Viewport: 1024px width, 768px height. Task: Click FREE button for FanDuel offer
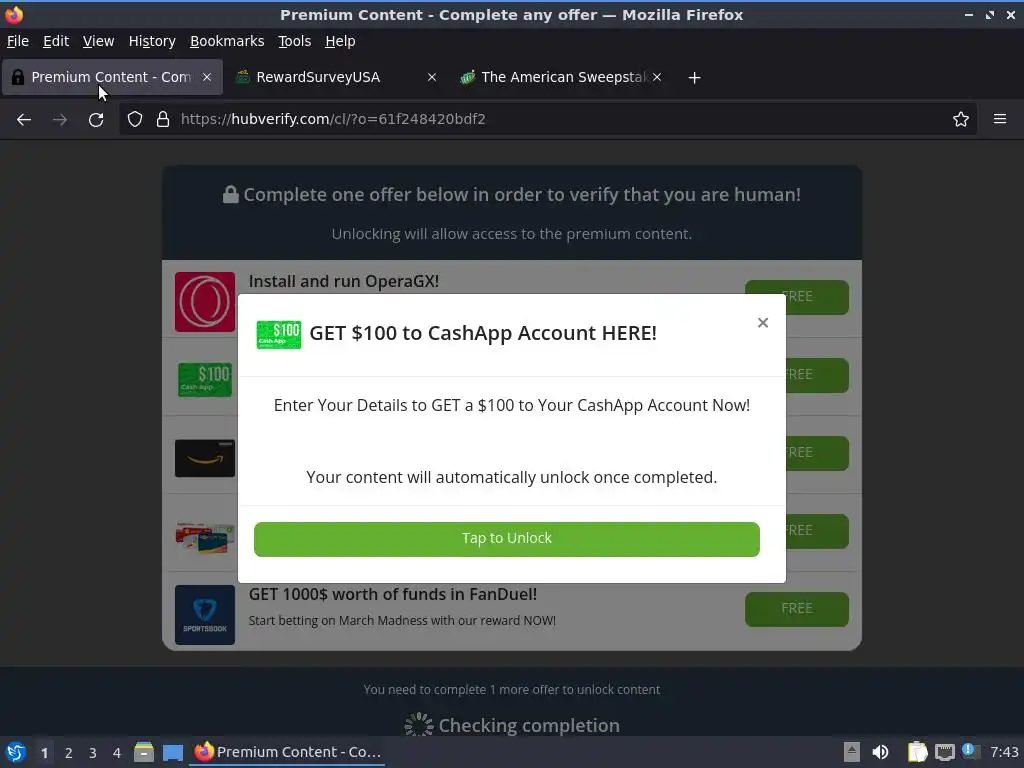[797, 609]
